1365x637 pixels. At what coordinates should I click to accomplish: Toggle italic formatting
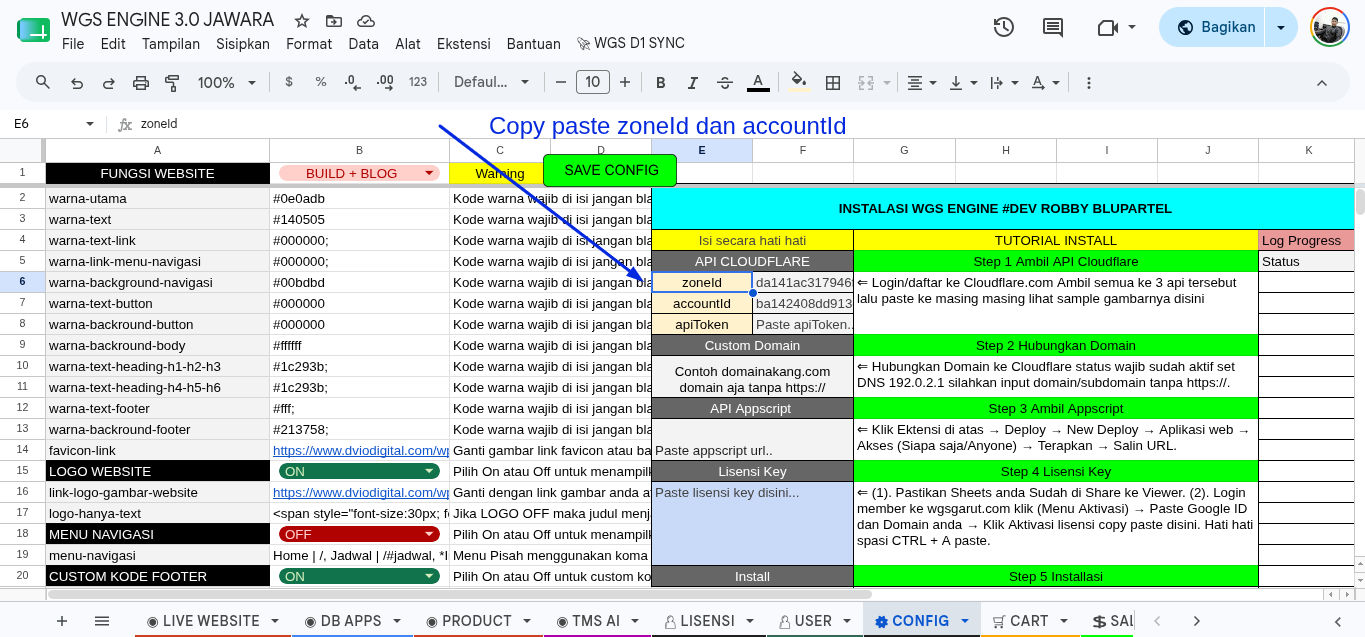[693, 82]
